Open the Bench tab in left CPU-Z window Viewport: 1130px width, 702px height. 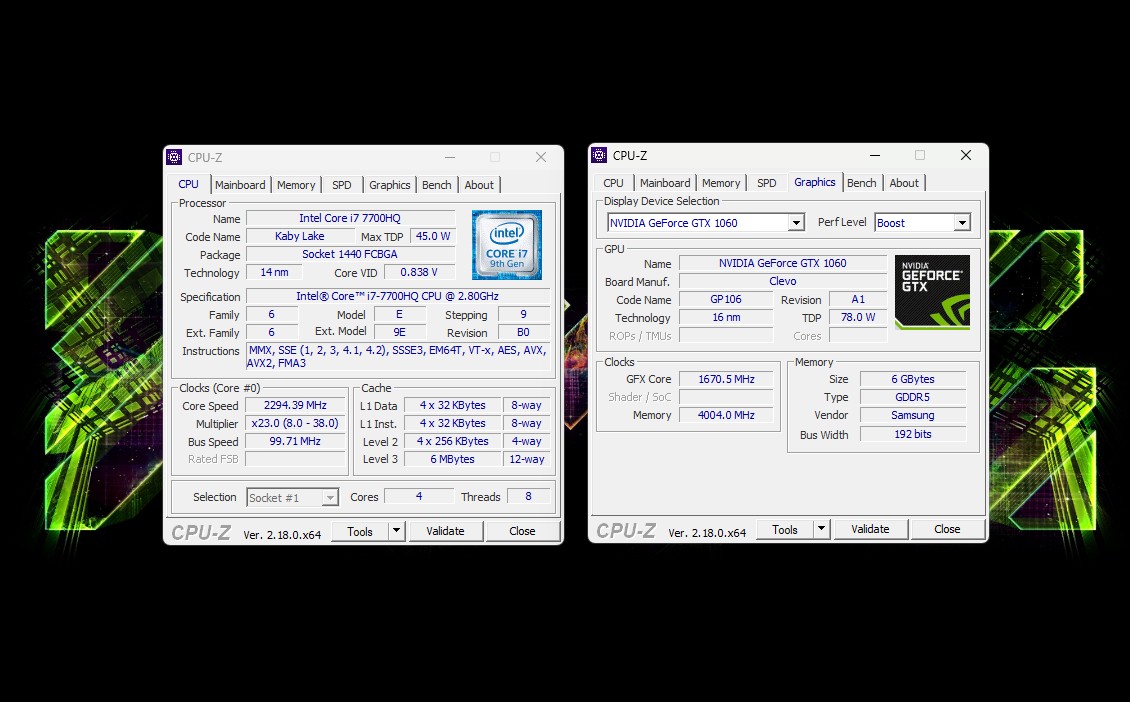(437, 185)
